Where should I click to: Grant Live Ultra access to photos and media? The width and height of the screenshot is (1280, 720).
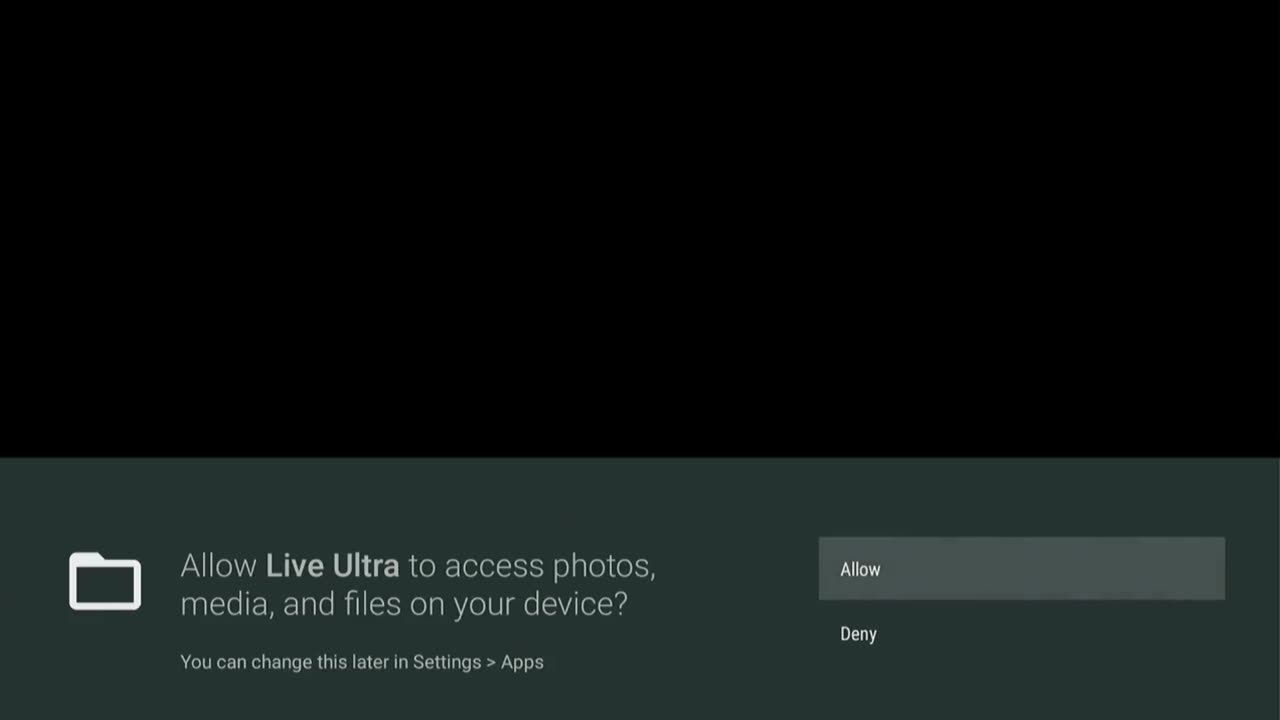coord(1021,569)
